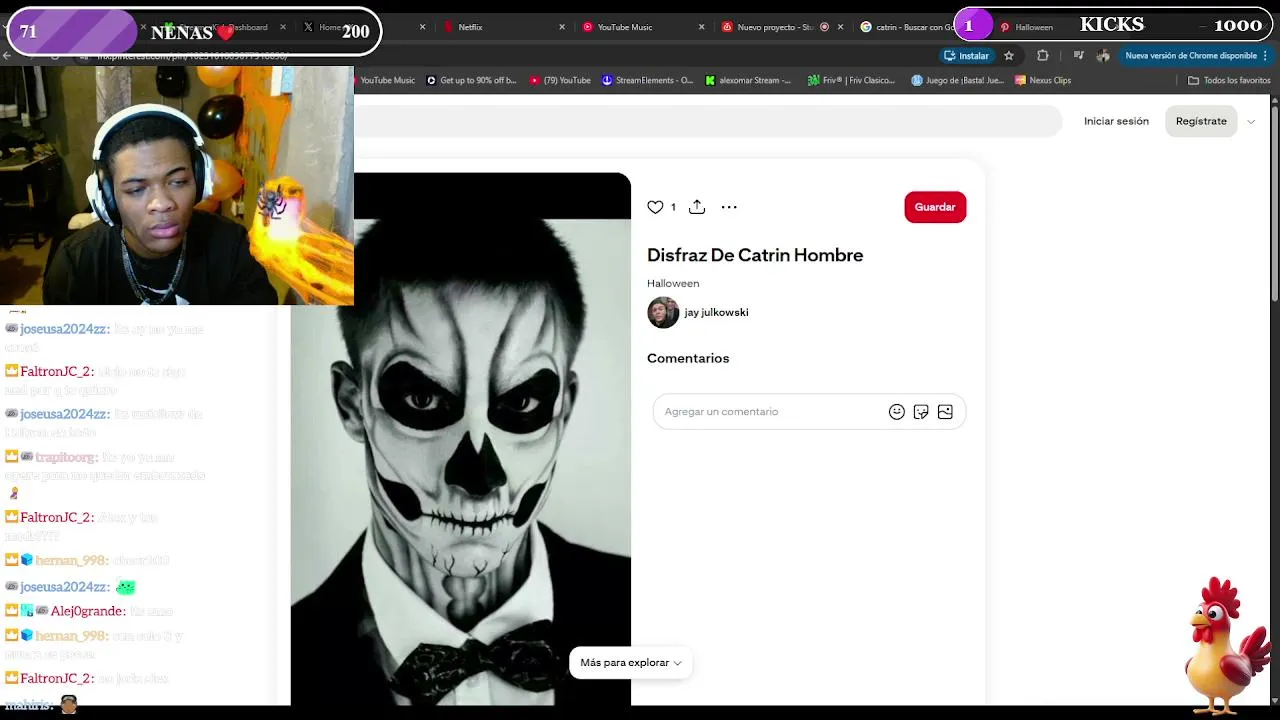Viewport: 1280px width, 720px height.
Task: Open the Chrome profile avatar
Action: (1105, 56)
